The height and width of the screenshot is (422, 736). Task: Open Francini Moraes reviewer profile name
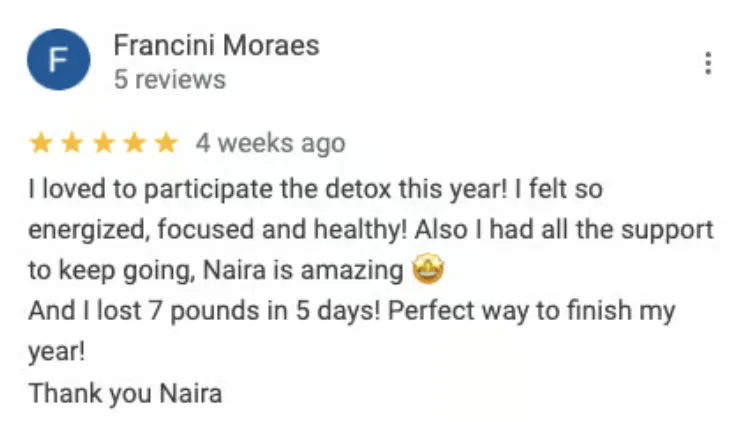coord(216,46)
